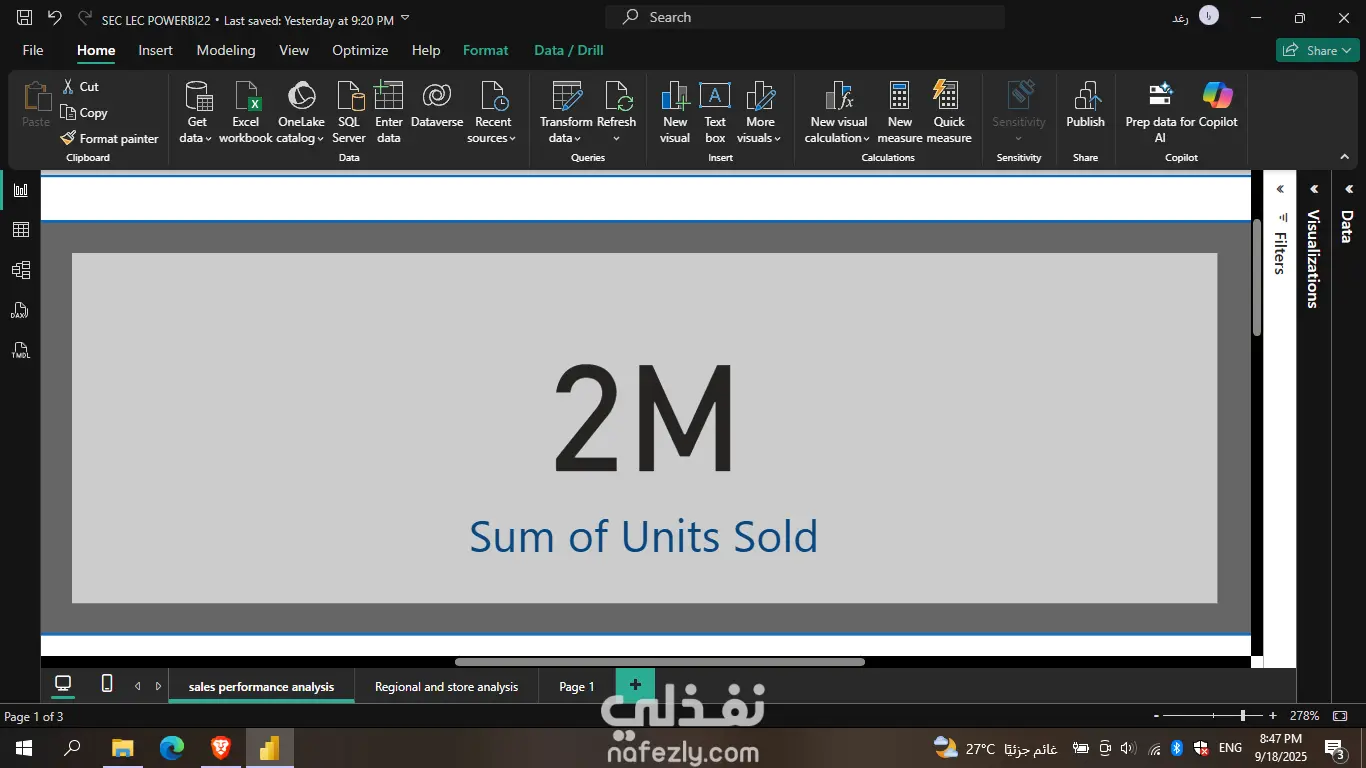Switch to the View ribbon tab
The height and width of the screenshot is (768, 1366).
[294, 50]
